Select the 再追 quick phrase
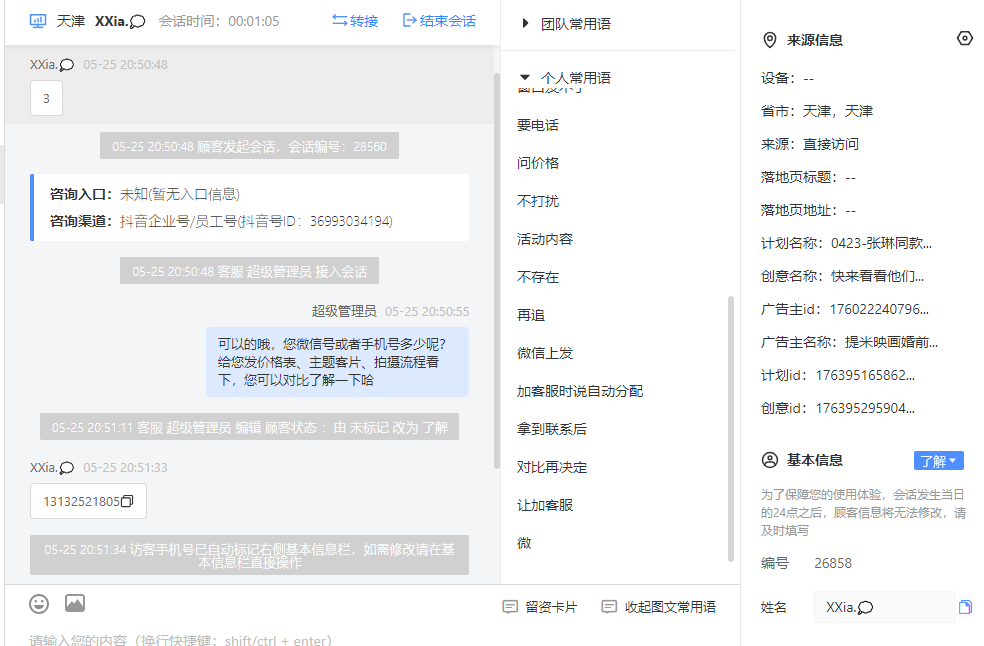This screenshot has width=984, height=646. pos(531,315)
